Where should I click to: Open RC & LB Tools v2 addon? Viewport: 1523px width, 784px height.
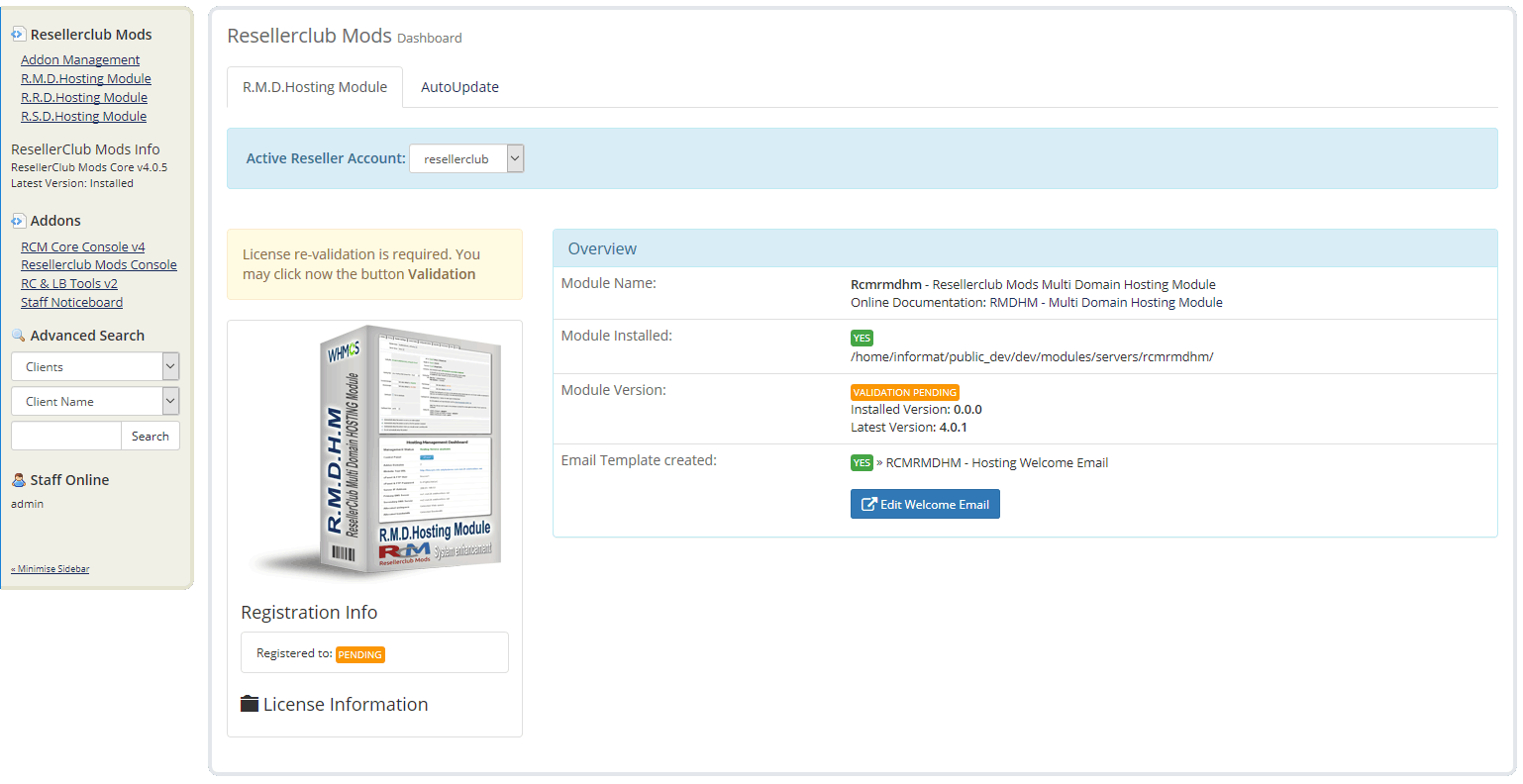pos(69,284)
